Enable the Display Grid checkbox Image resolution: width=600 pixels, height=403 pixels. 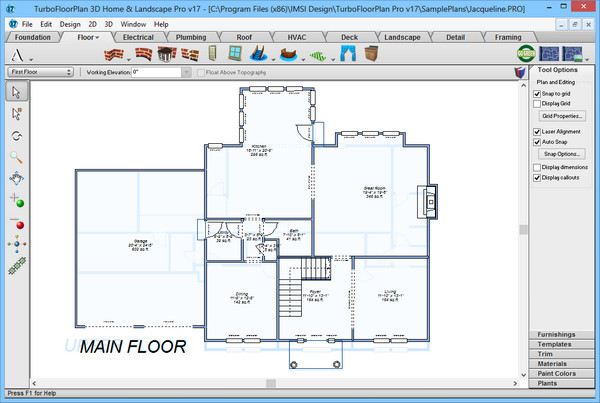[x=538, y=103]
